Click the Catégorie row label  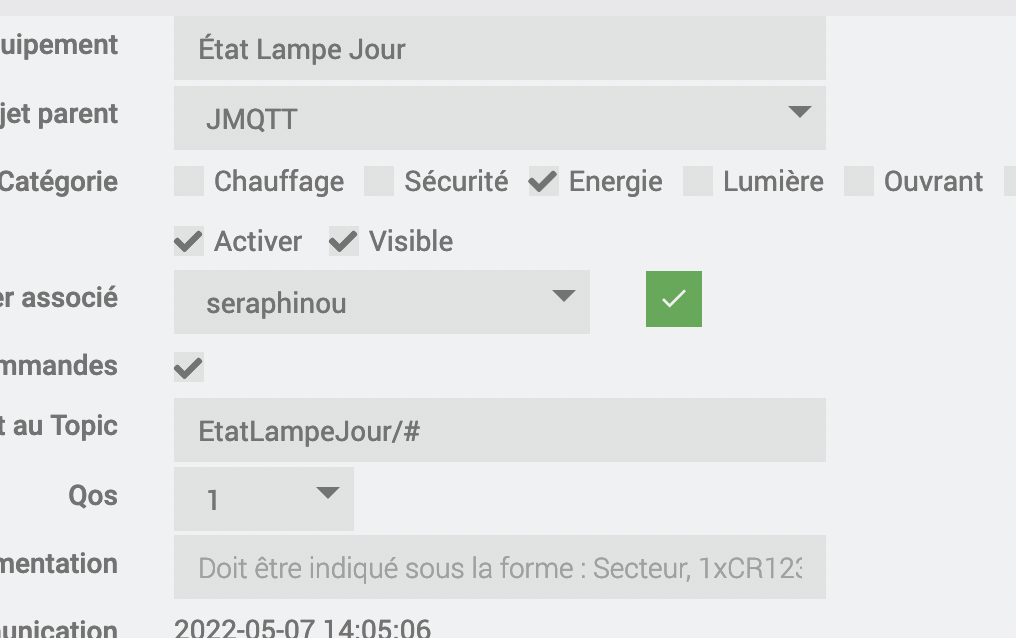58,181
